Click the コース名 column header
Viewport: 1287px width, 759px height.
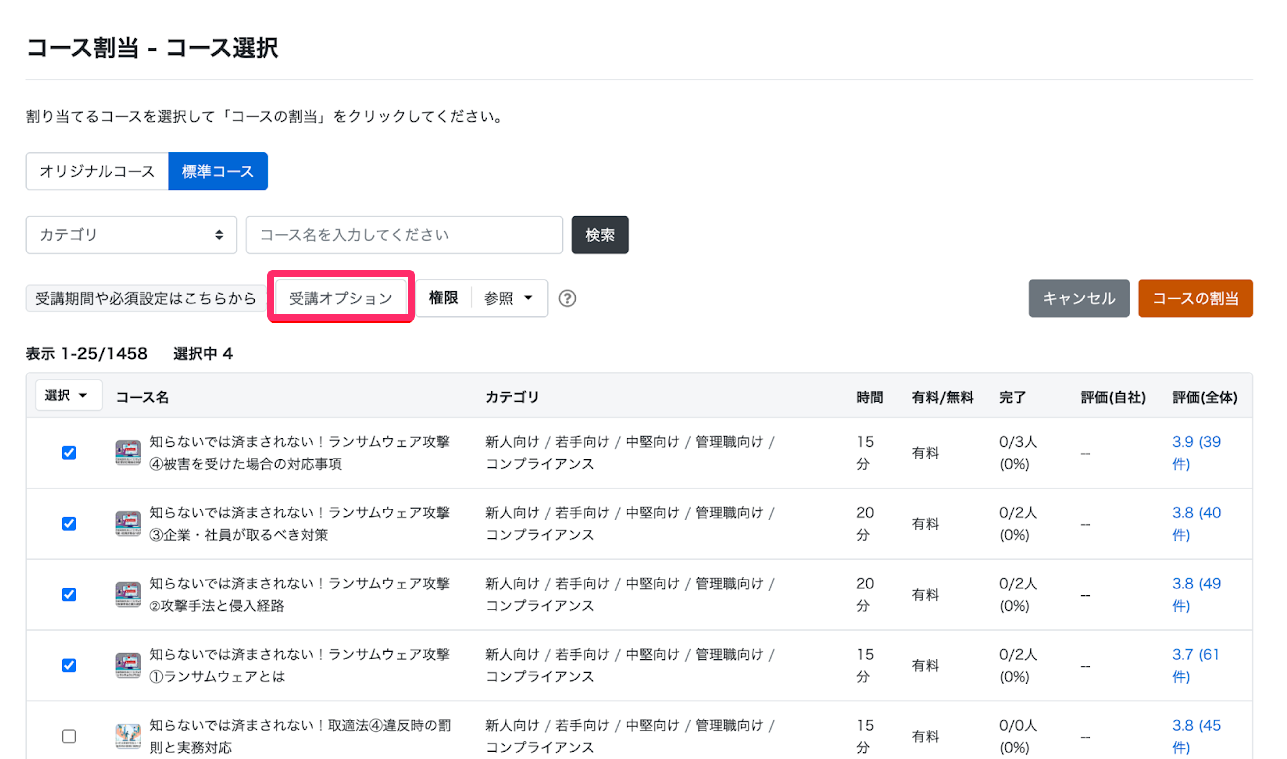click(x=142, y=397)
